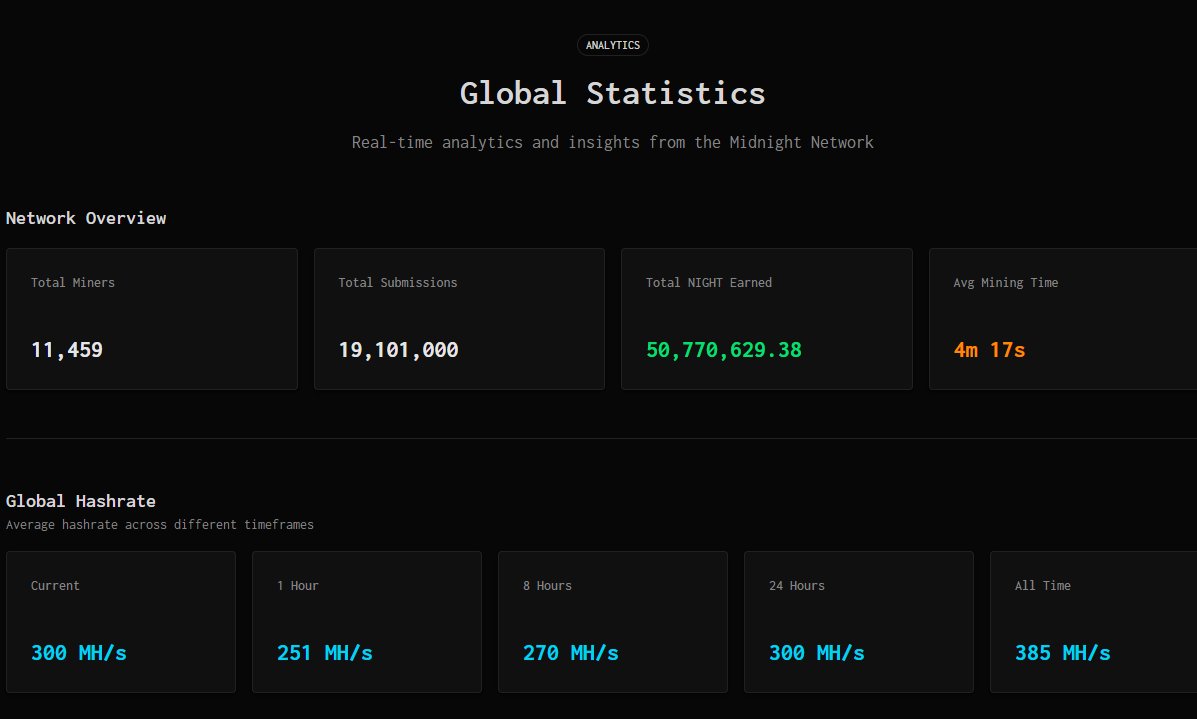1197x719 pixels.
Task: Select the Network Overview heading
Action: pyautogui.click(x=86, y=218)
